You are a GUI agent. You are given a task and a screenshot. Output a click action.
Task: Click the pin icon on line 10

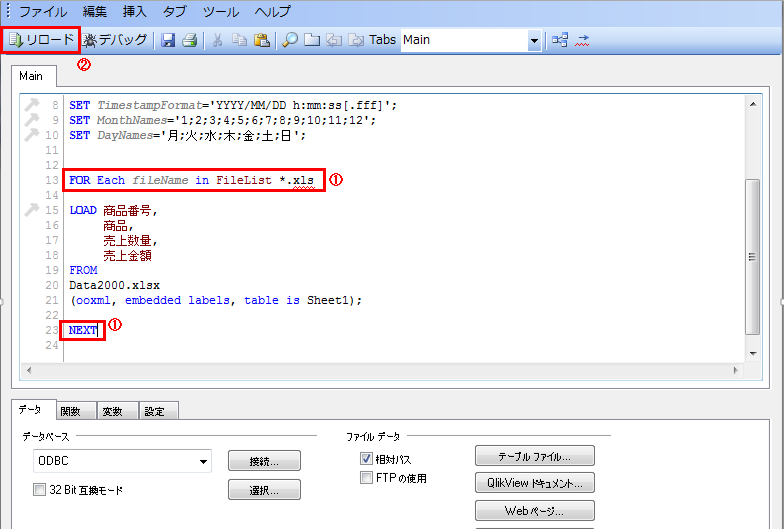click(x=32, y=134)
